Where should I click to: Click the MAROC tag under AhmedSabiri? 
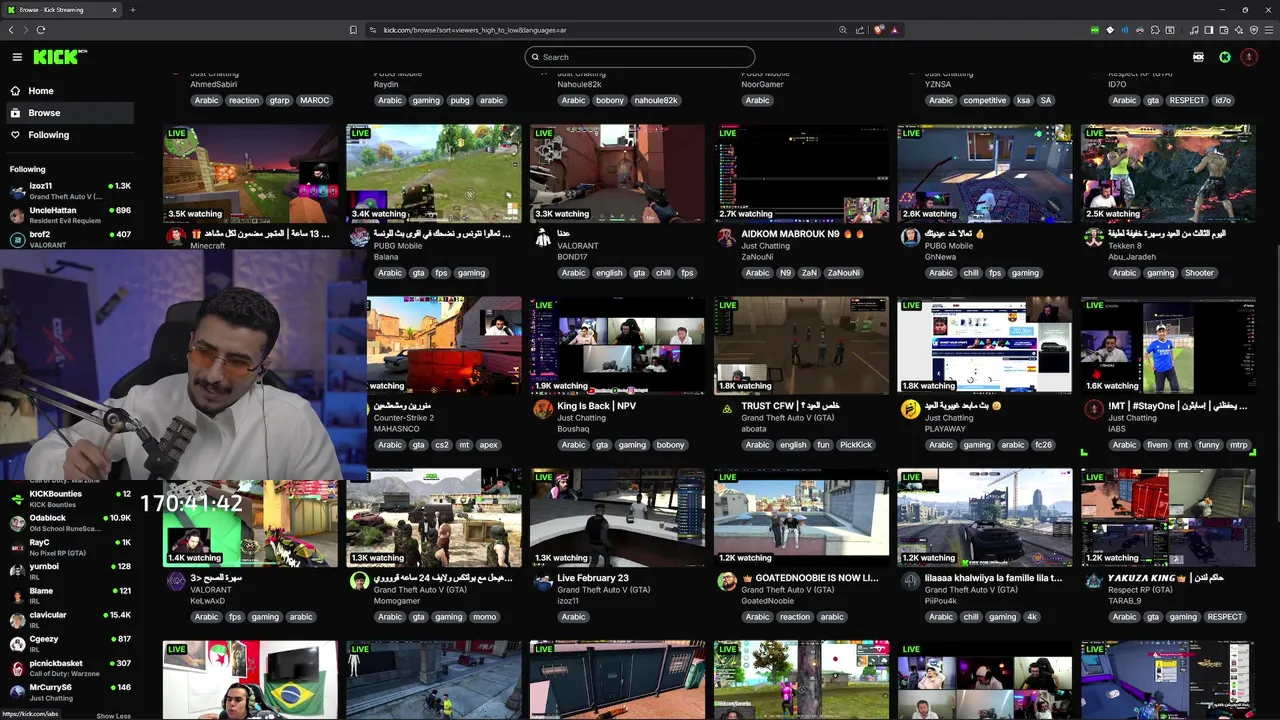(314, 100)
